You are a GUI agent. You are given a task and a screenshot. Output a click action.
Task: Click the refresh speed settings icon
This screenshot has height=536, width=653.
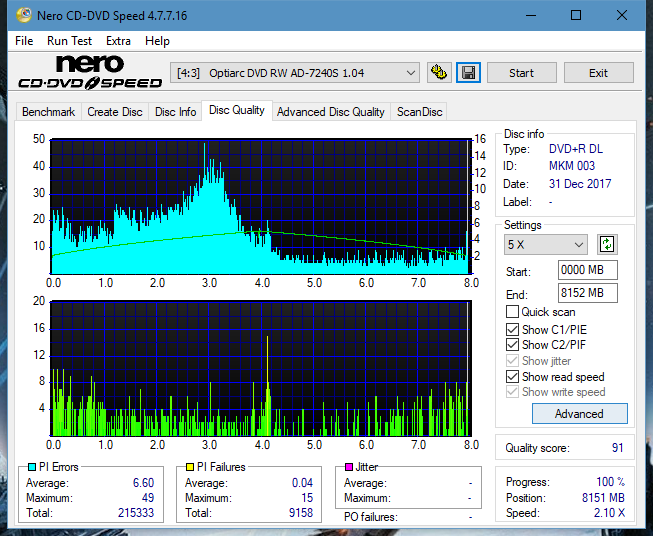coord(607,244)
